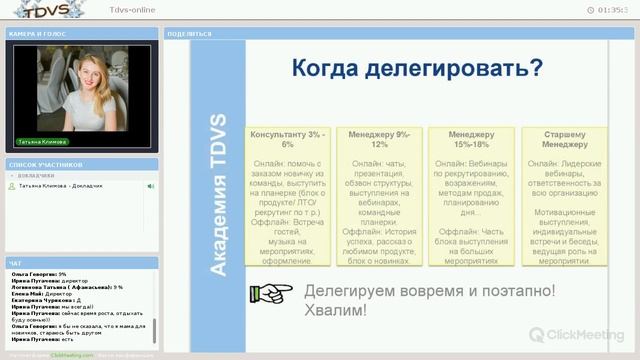The image size is (640, 360).
Task: Open the "Камера и голос" panel header
Action: [x=82, y=34]
